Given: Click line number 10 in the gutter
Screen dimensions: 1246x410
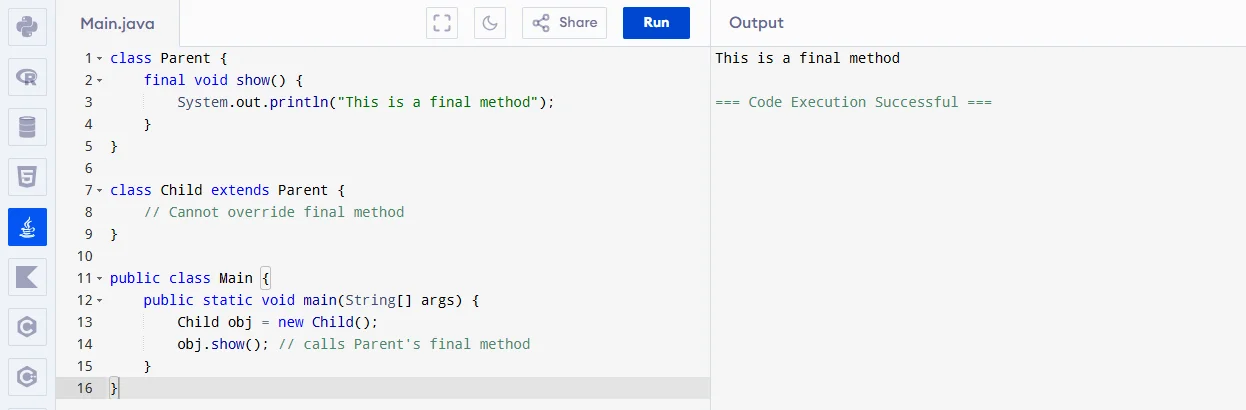Looking at the screenshot, I should [84, 256].
